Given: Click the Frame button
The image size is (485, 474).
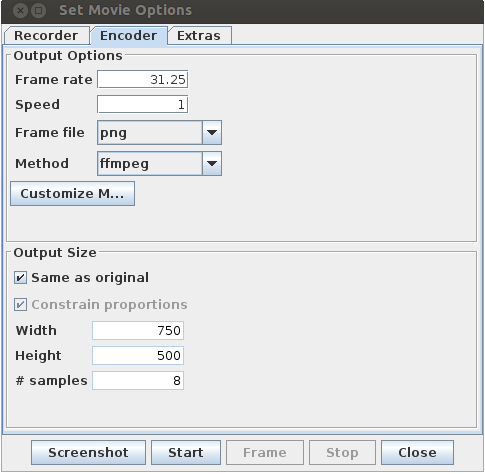Looking at the screenshot, I should 265,453.
